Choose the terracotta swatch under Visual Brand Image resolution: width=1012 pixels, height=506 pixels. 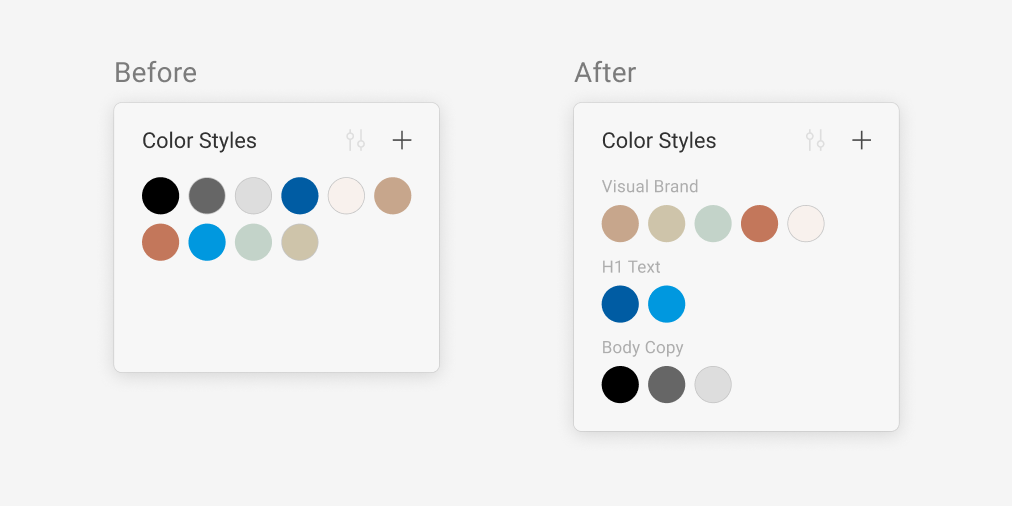click(x=759, y=224)
